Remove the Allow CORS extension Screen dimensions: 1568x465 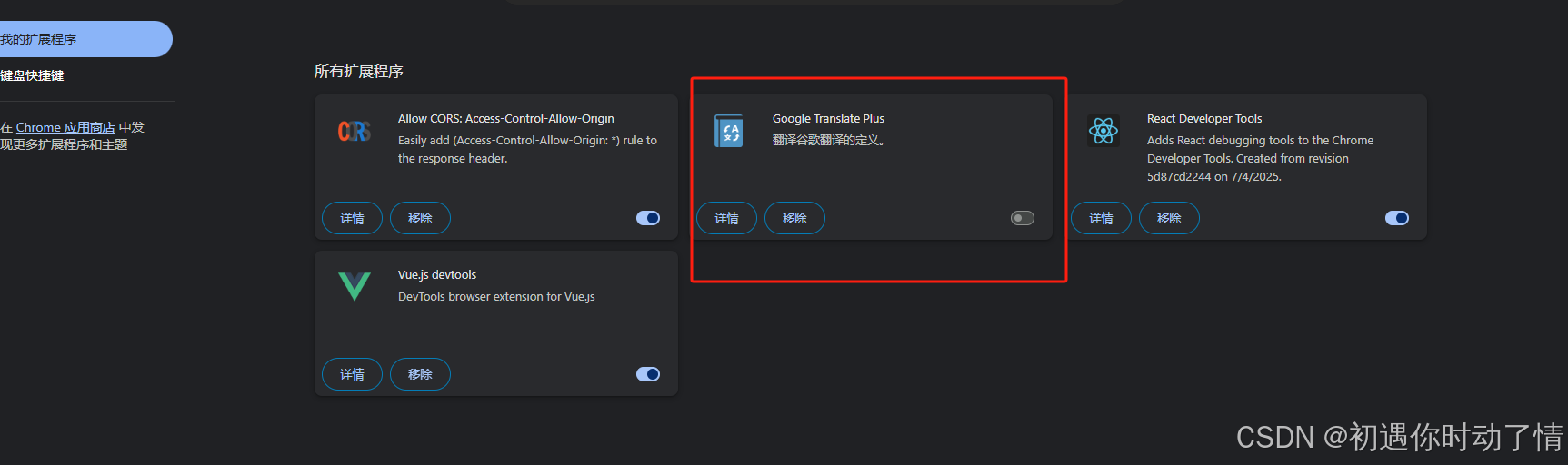(x=420, y=218)
